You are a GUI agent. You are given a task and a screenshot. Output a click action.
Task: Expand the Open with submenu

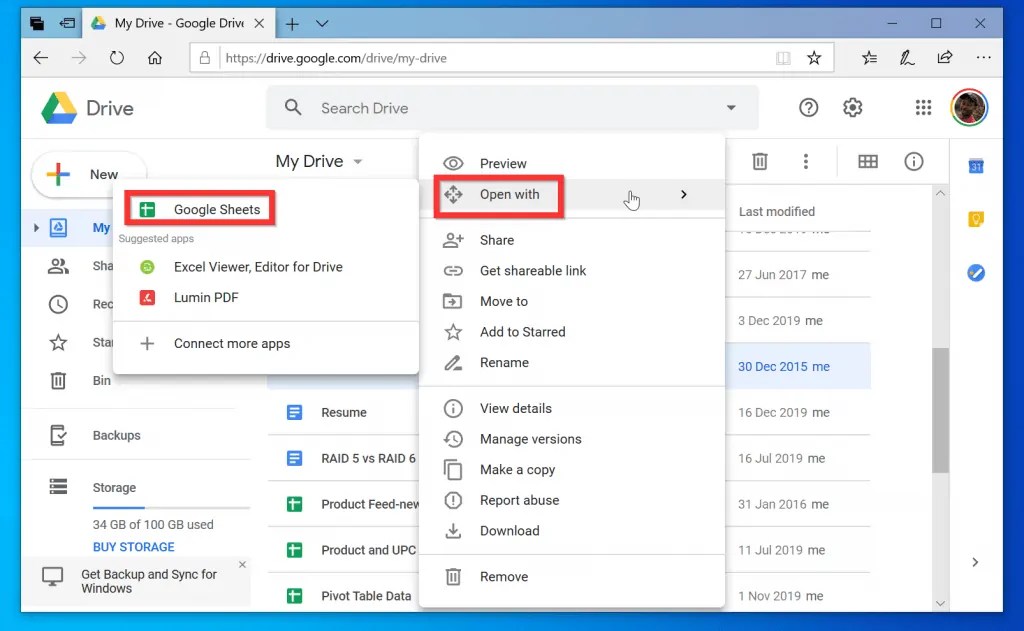(x=685, y=194)
